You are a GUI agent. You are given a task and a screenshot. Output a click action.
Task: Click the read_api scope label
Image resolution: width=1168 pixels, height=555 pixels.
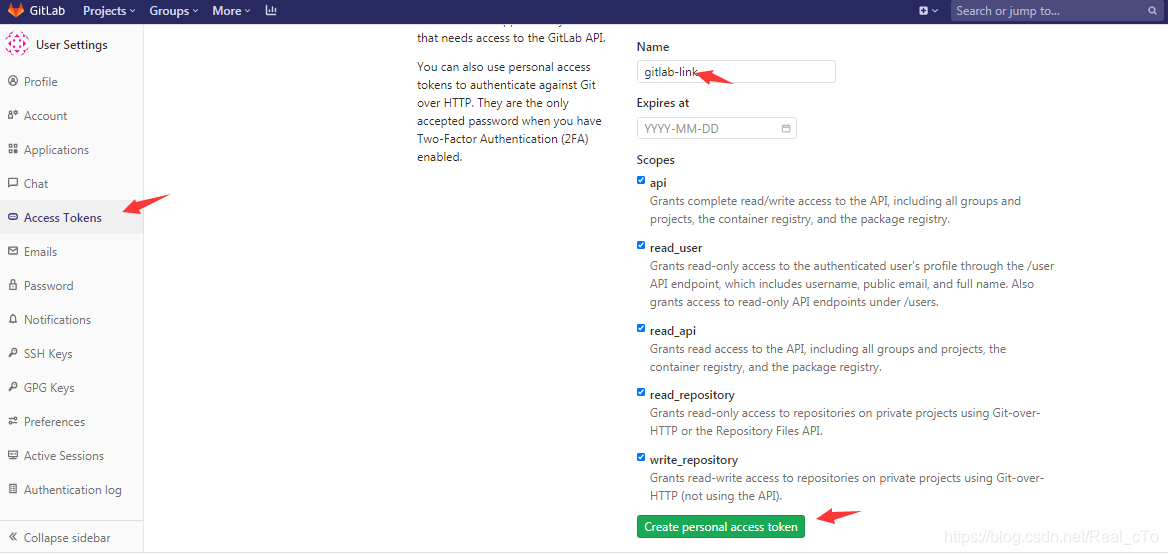pyautogui.click(x=673, y=330)
